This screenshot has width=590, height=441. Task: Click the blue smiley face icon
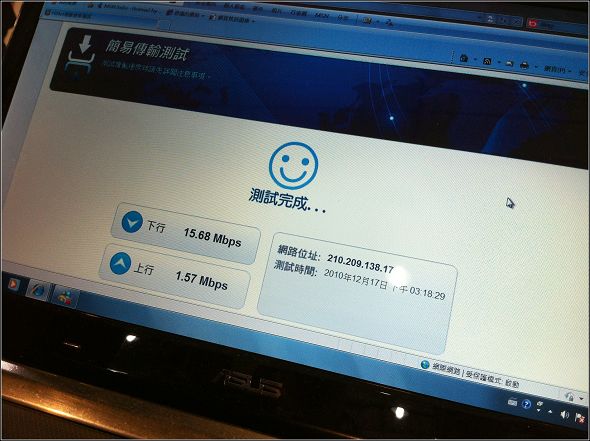click(293, 166)
